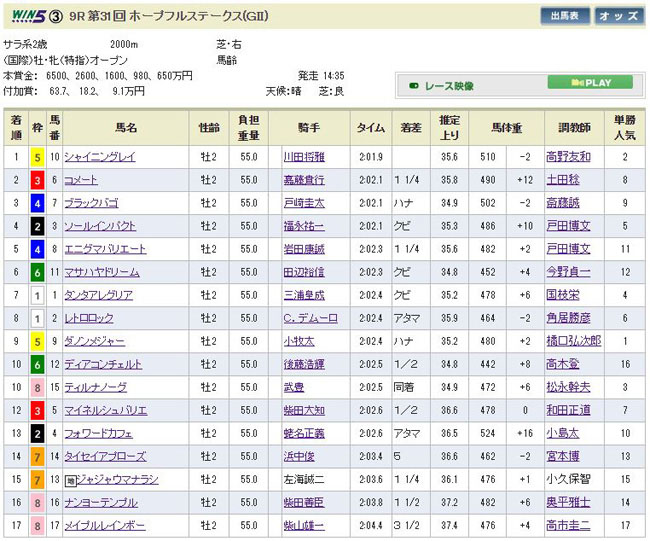This screenshot has width=650, height=541.
Task: Open trainer 高野友和's page
Action: (x=568, y=157)
